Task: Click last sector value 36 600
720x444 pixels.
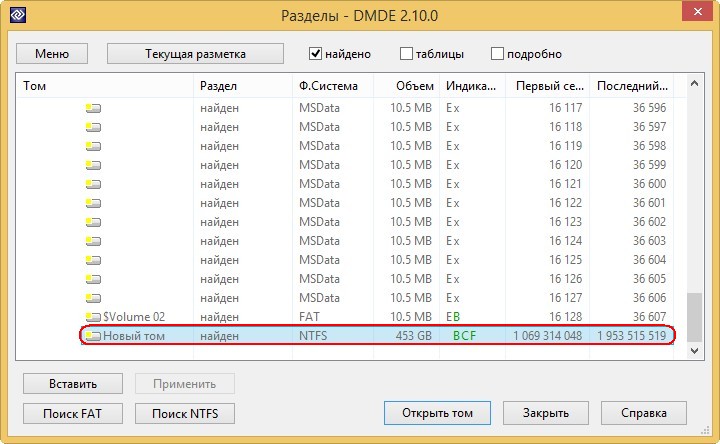Action: click(649, 184)
